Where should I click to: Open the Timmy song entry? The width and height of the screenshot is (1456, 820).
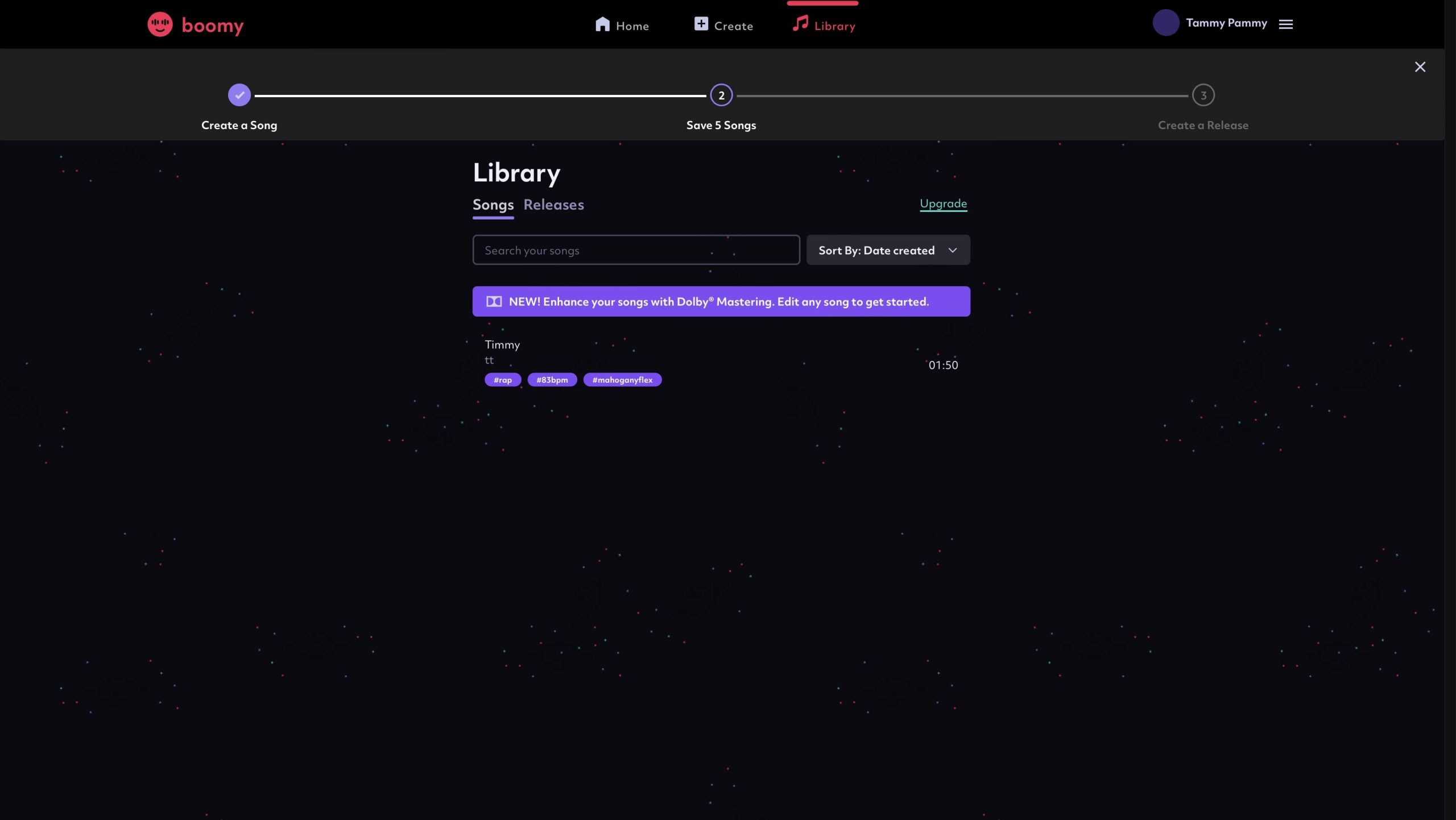502,345
